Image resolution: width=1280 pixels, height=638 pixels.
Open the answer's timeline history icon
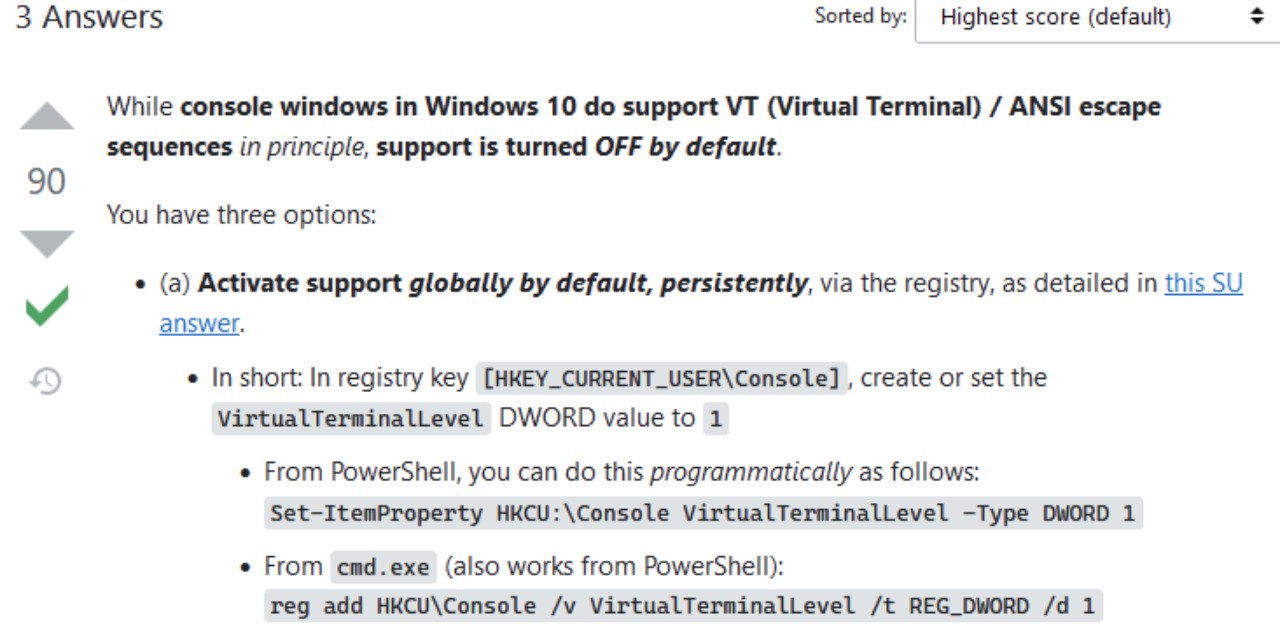(46, 380)
